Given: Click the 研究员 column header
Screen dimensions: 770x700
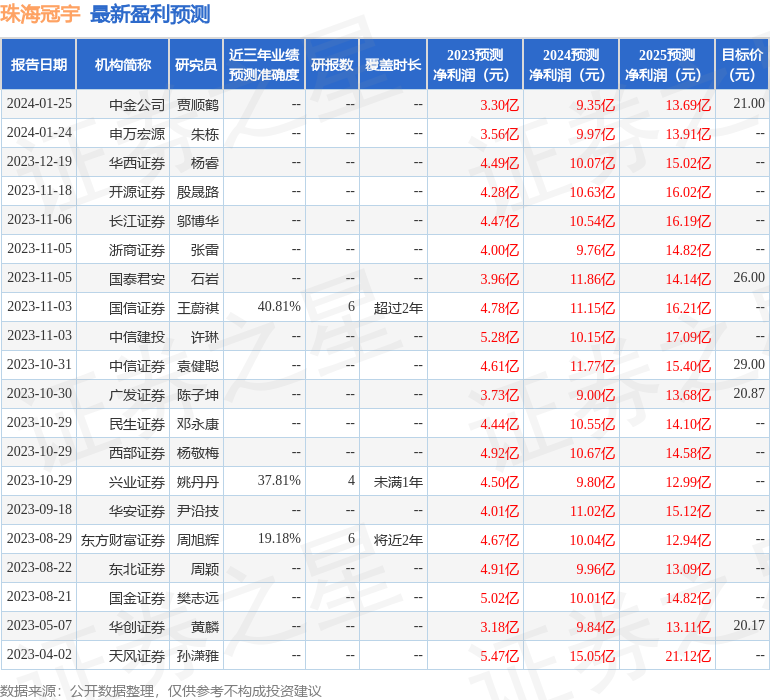Looking at the screenshot, I should 196,64.
